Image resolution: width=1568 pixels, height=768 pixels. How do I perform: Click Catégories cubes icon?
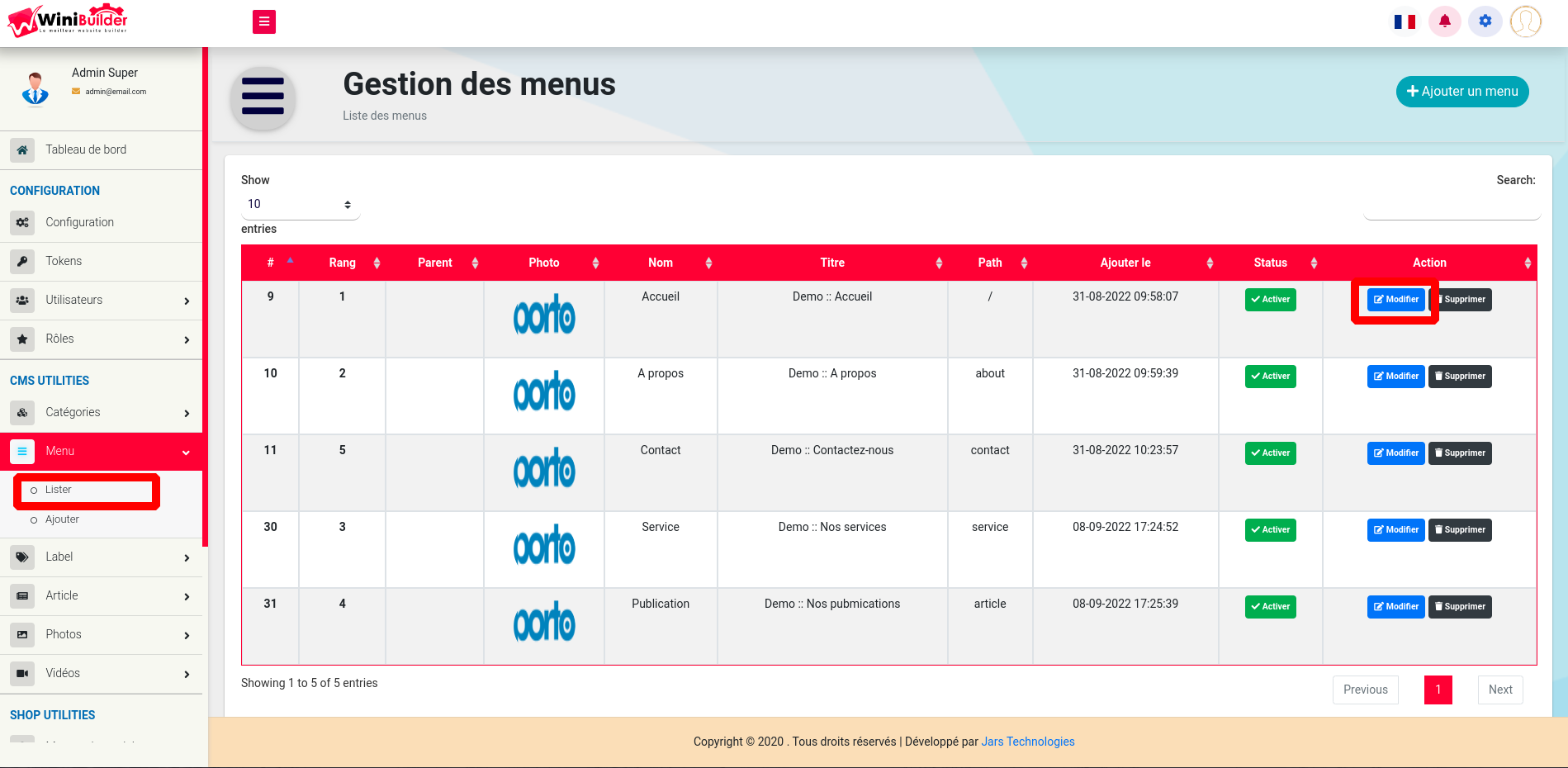coord(22,413)
